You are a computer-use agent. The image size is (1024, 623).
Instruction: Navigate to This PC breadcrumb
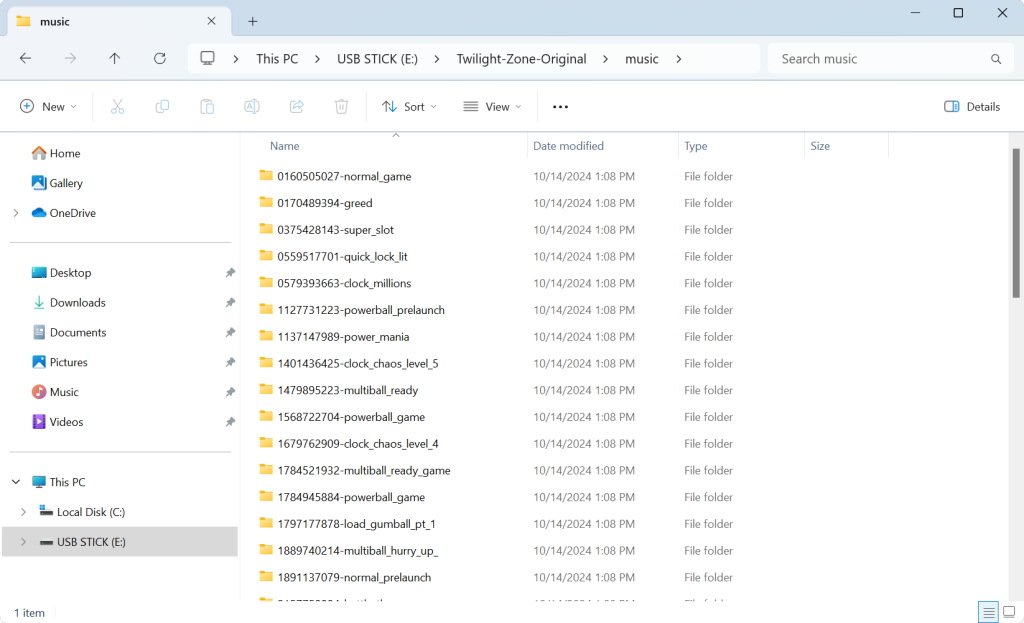[x=277, y=59]
